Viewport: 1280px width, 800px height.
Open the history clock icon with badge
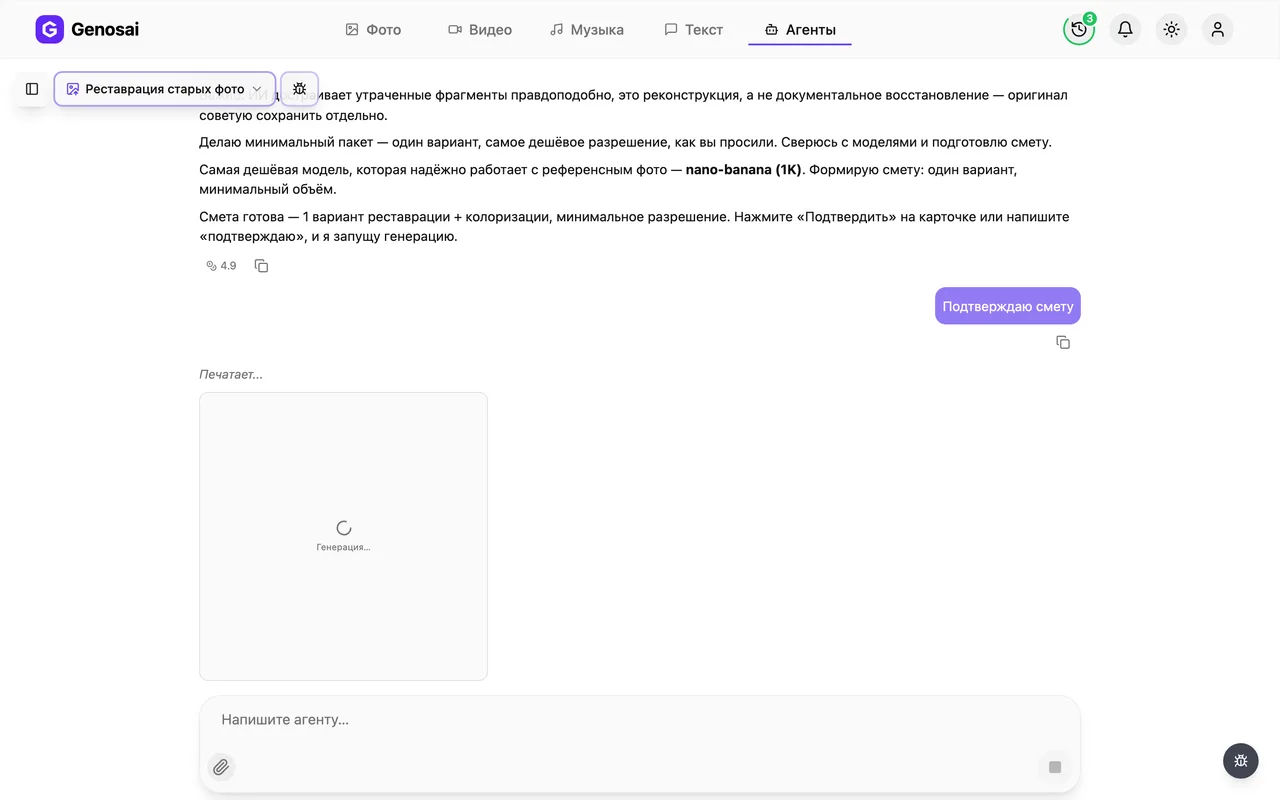[x=1079, y=29]
